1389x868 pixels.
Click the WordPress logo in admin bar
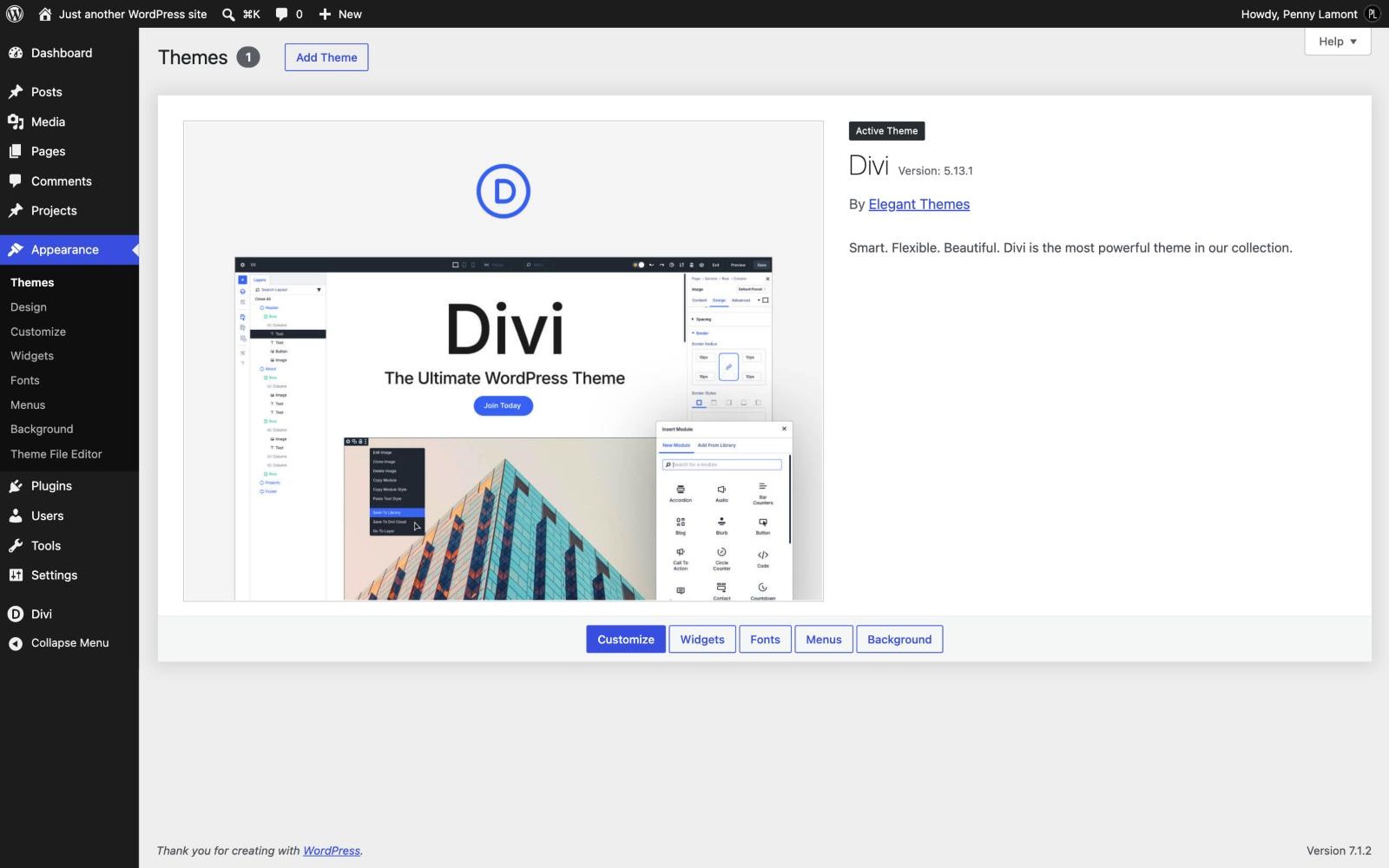point(15,14)
